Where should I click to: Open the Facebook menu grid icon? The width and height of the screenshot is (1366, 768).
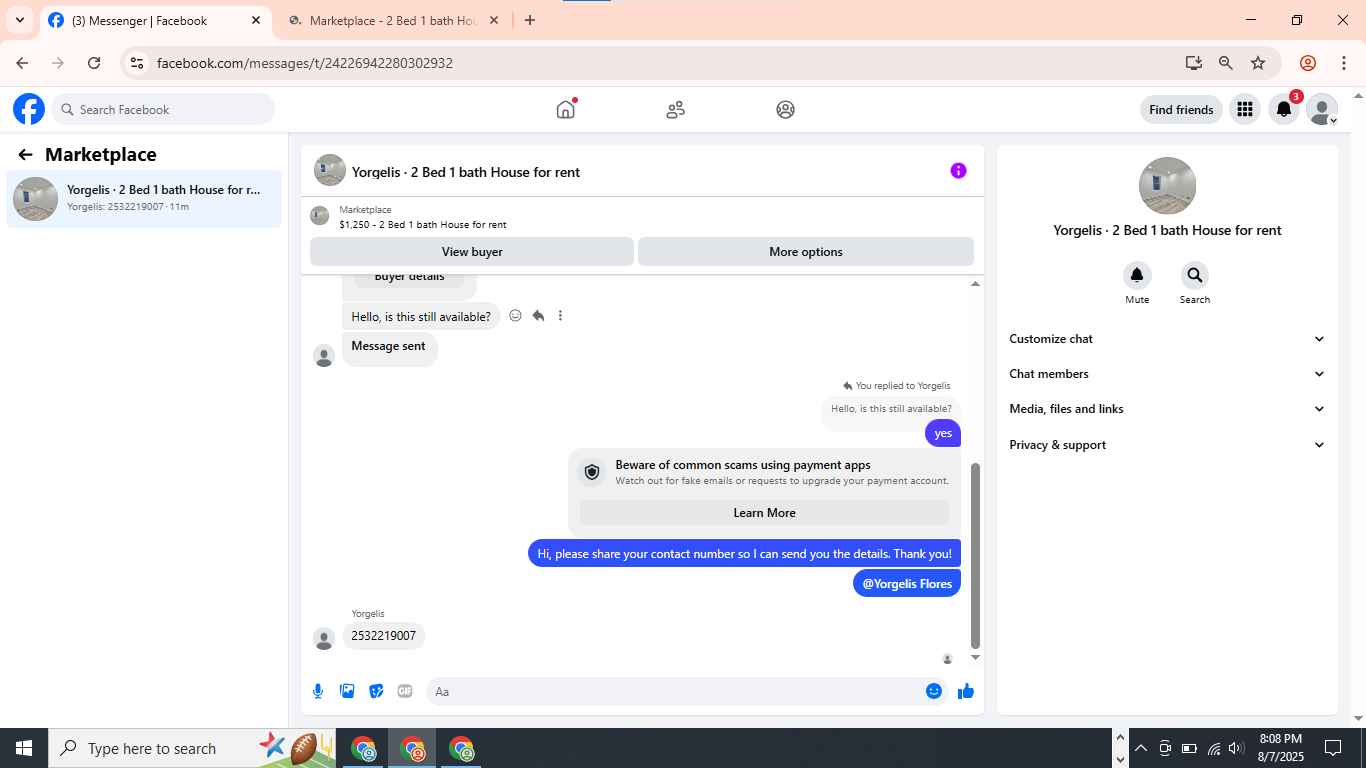1245,109
